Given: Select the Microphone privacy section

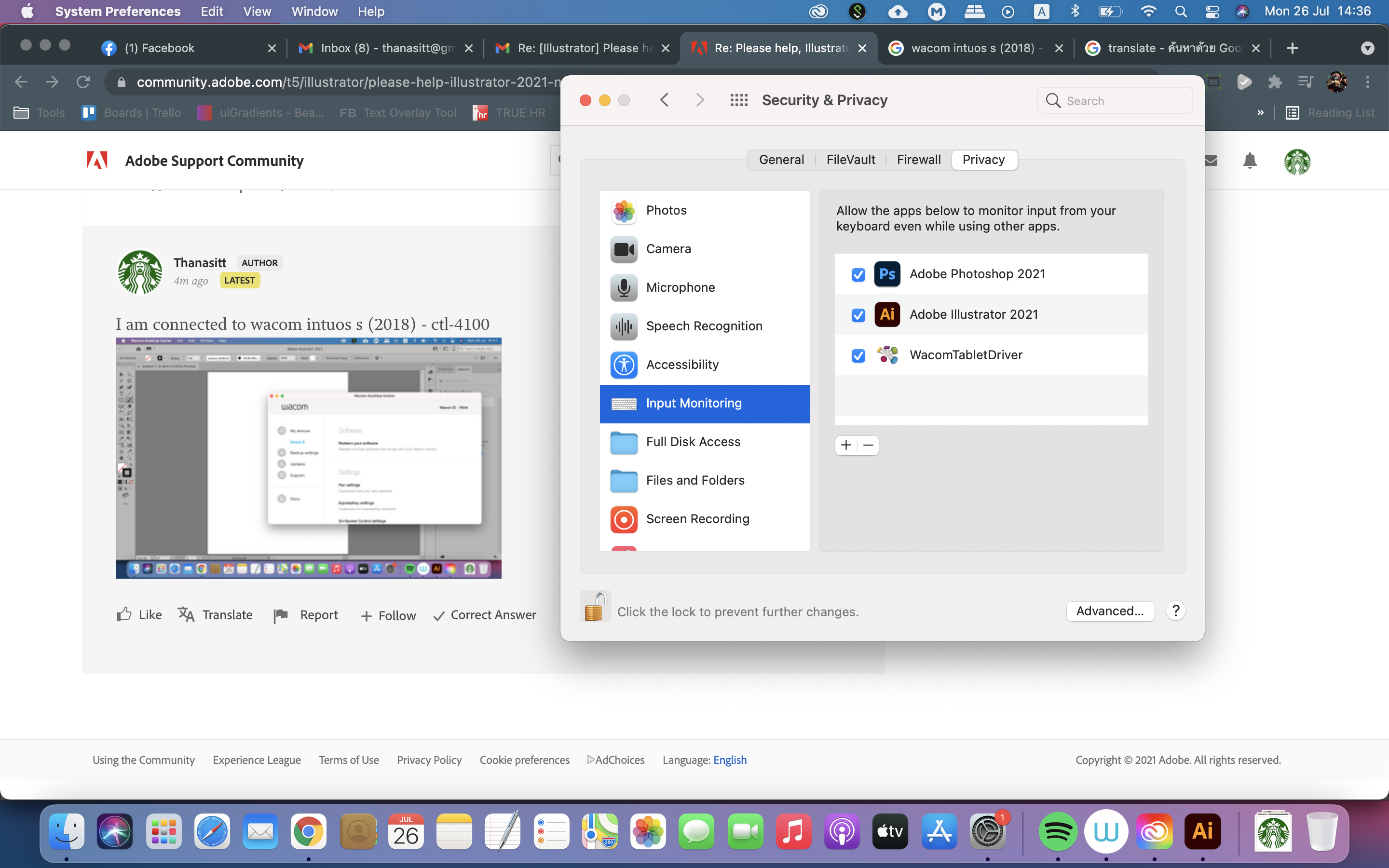Looking at the screenshot, I should click(x=681, y=287).
